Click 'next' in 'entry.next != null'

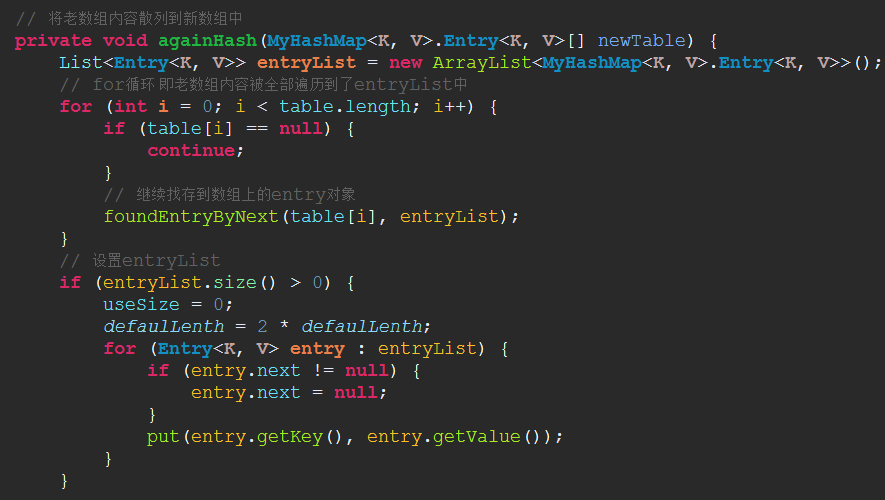pos(279,371)
